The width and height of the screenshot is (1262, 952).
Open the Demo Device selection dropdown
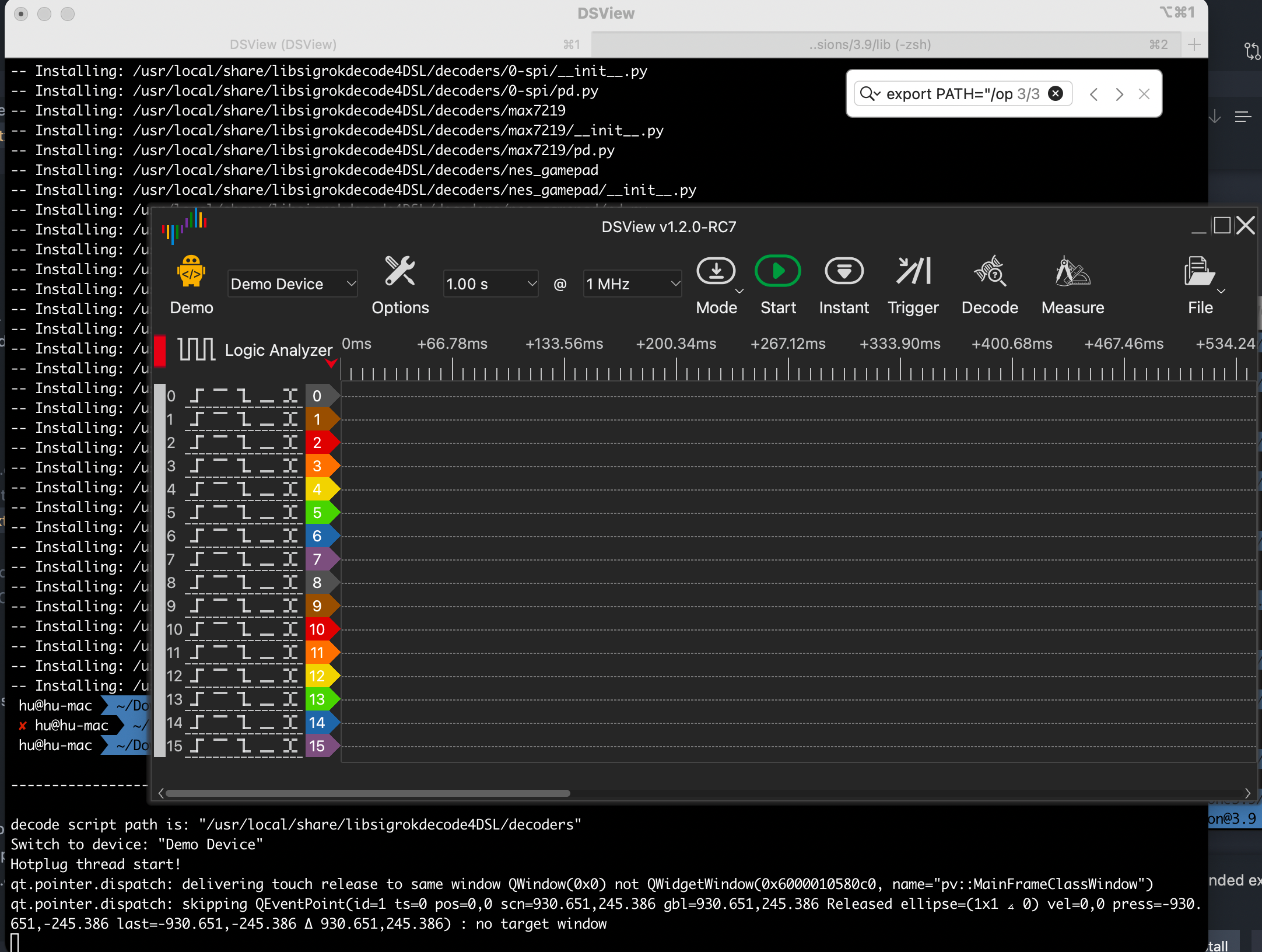(293, 283)
